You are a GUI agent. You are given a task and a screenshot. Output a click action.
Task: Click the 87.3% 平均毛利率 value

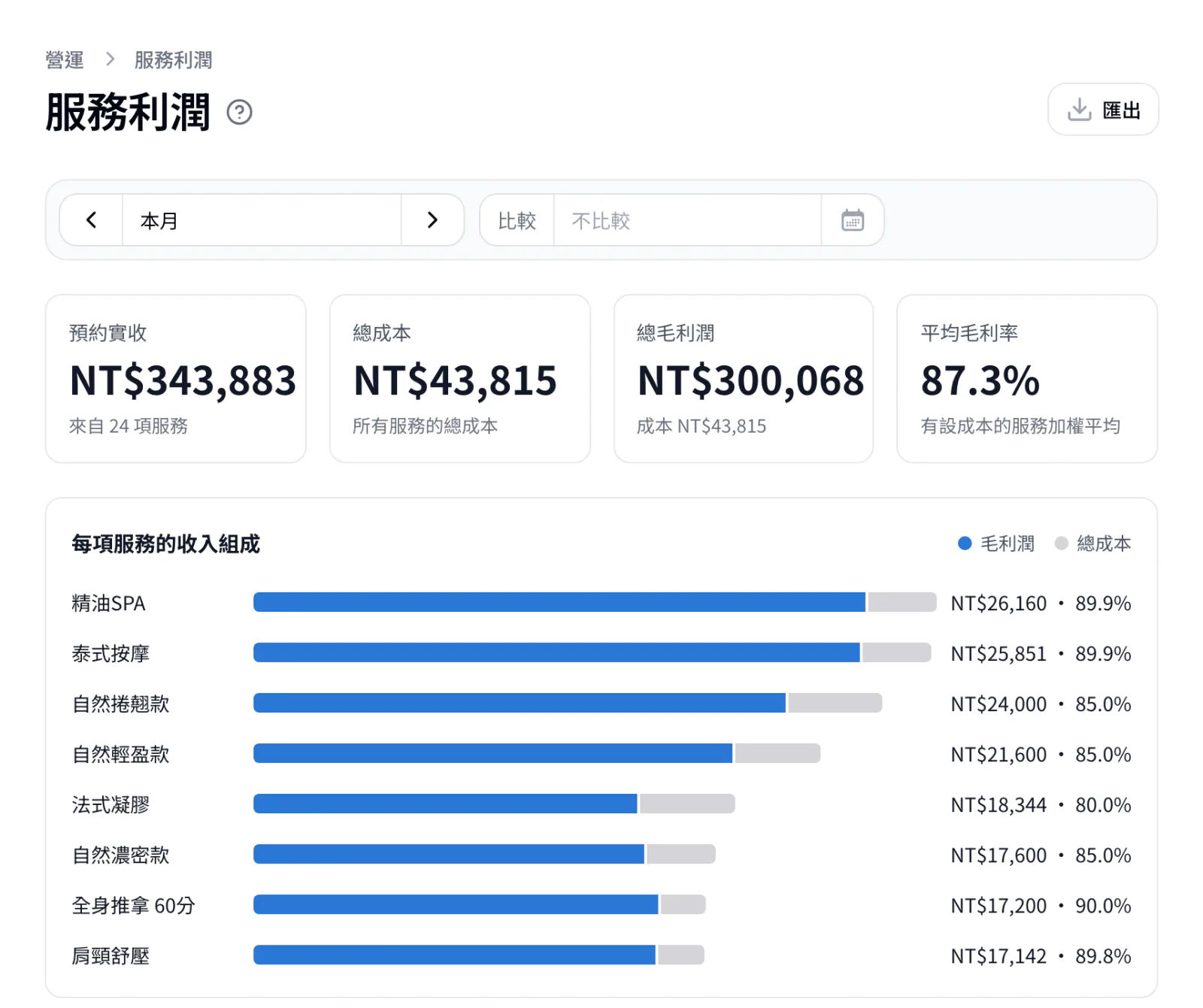[x=980, y=380]
